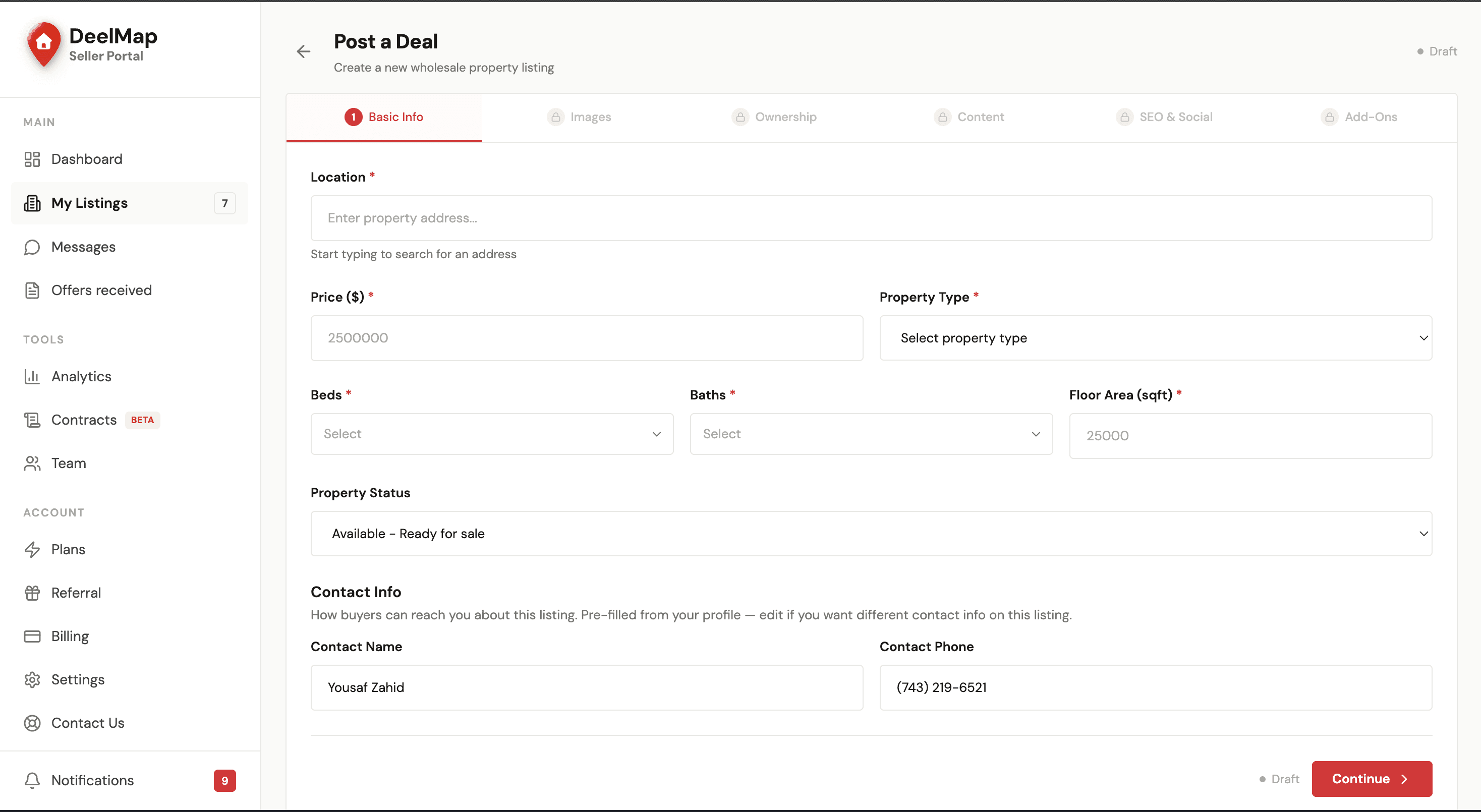This screenshot has width=1481, height=812.
Task: Open the Property Type dropdown
Action: [1156, 338]
